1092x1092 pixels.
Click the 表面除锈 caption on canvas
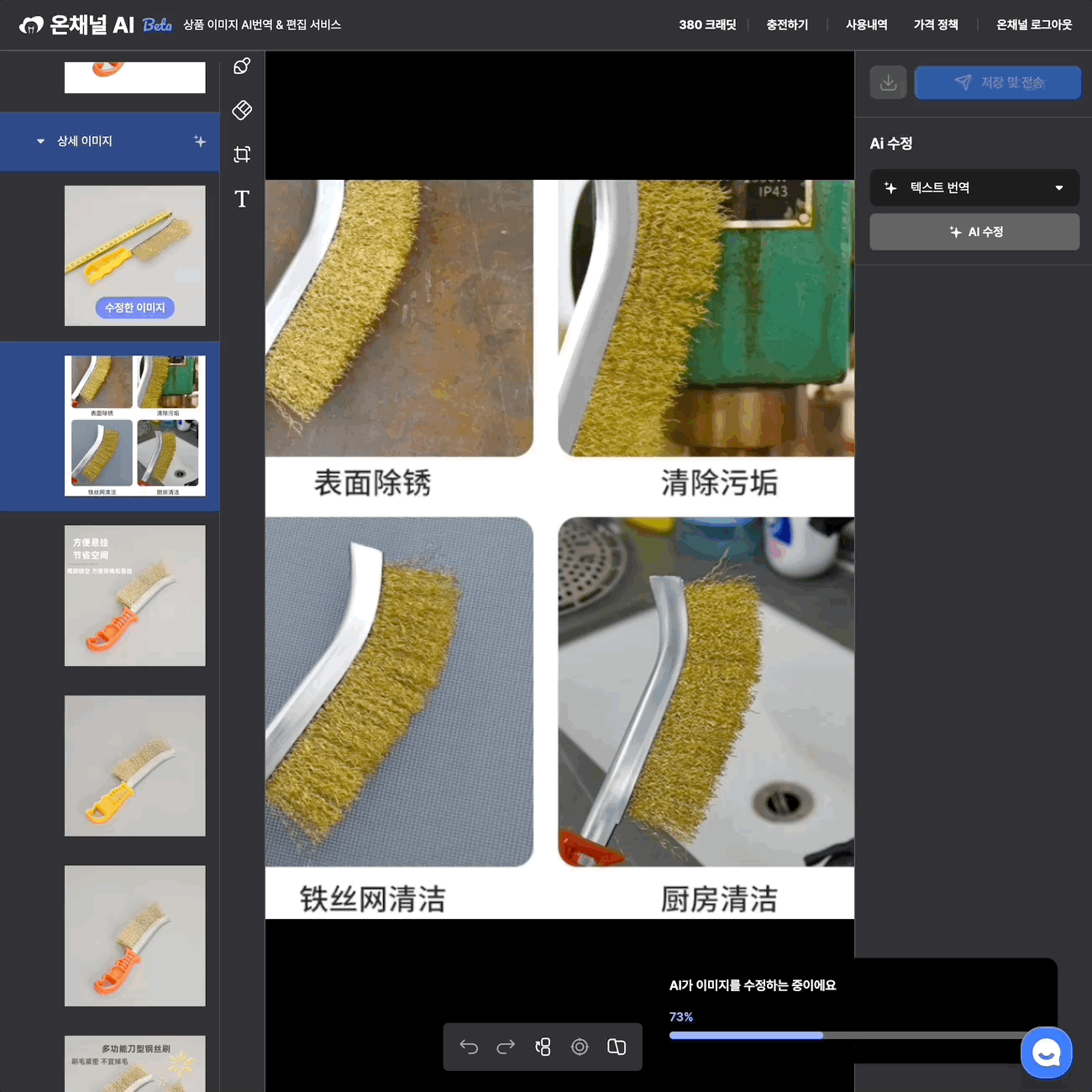pyautogui.click(x=373, y=483)
